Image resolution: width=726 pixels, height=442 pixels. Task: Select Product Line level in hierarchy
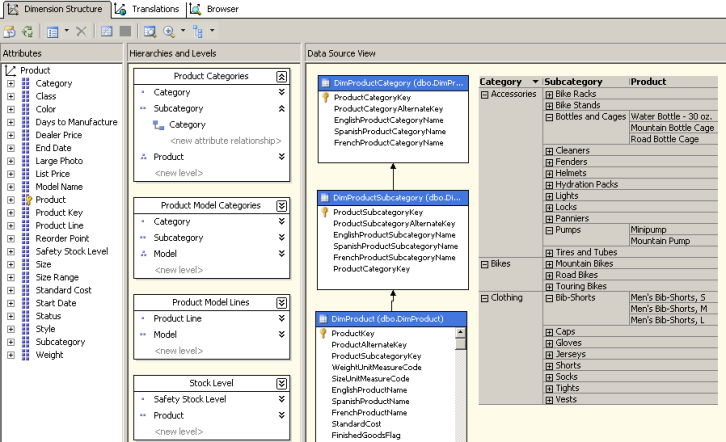(x=177, y=318)
